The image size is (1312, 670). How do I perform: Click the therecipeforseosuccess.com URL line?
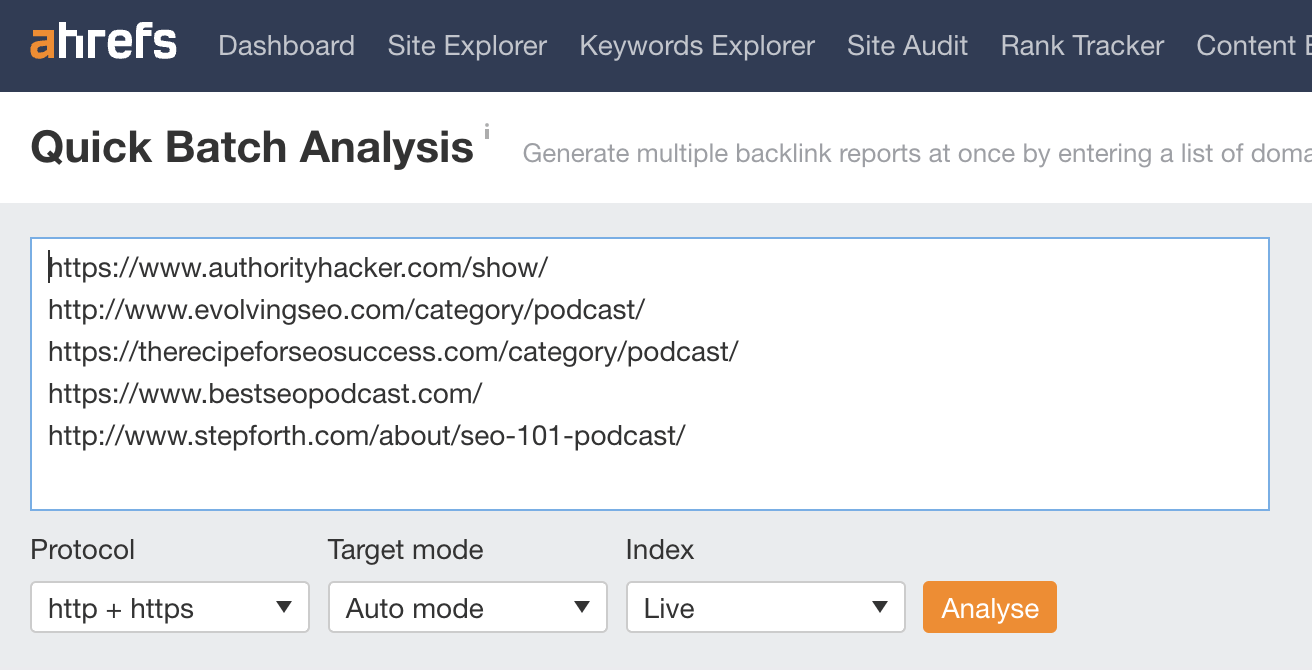[x=393, y=352]
